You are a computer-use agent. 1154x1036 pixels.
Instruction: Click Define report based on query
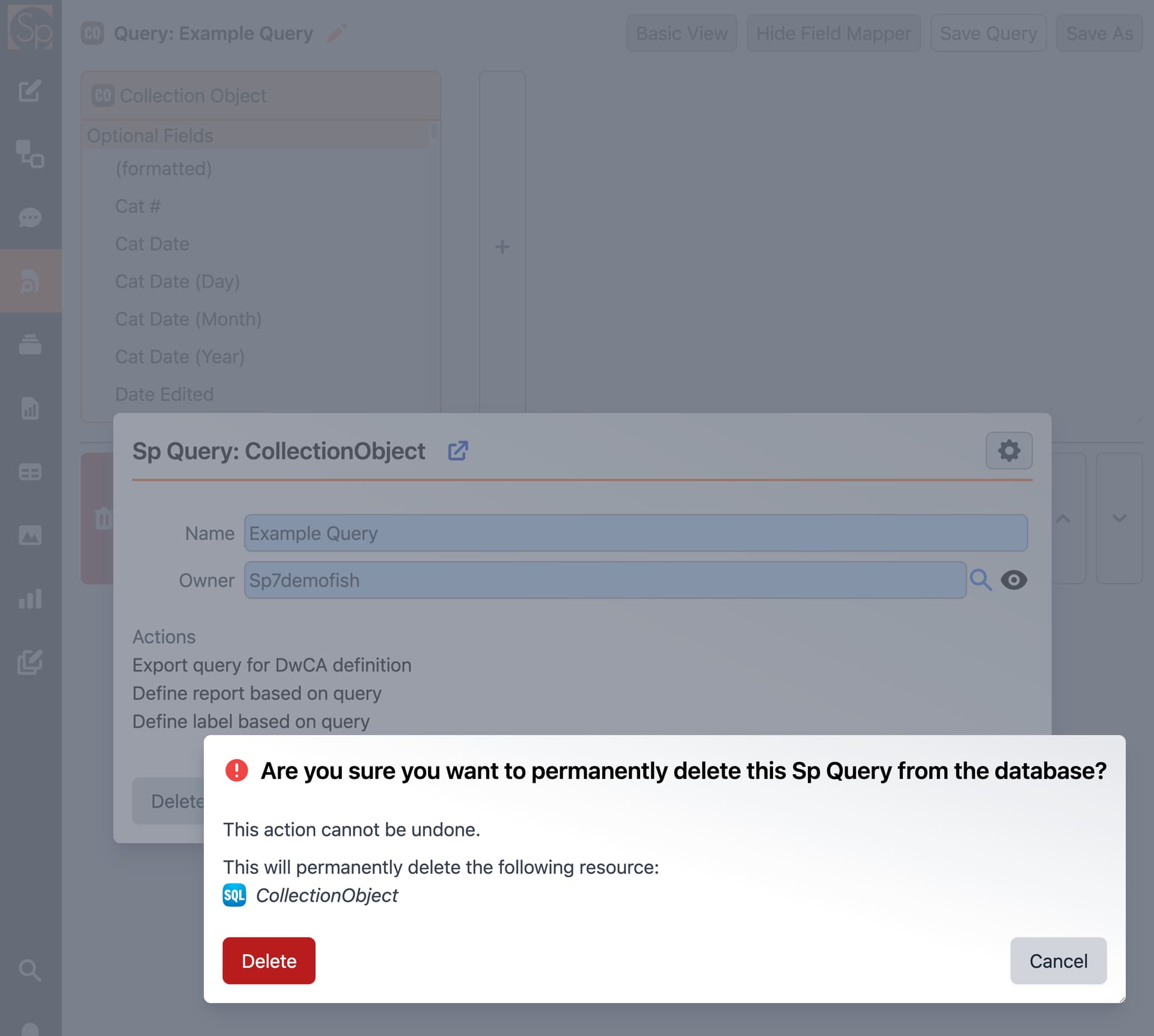[x=257, y=693]
